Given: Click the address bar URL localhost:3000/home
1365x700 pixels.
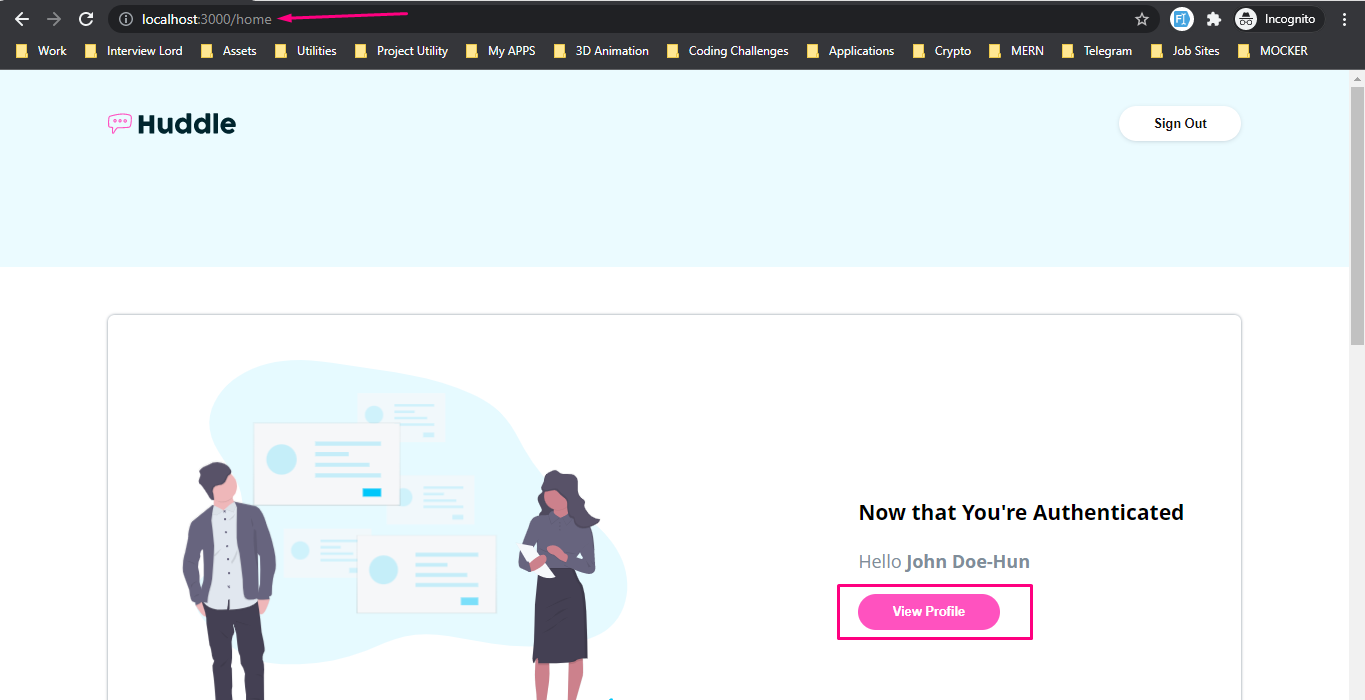Looking at the screenshot, I should (x=207, y=19).
